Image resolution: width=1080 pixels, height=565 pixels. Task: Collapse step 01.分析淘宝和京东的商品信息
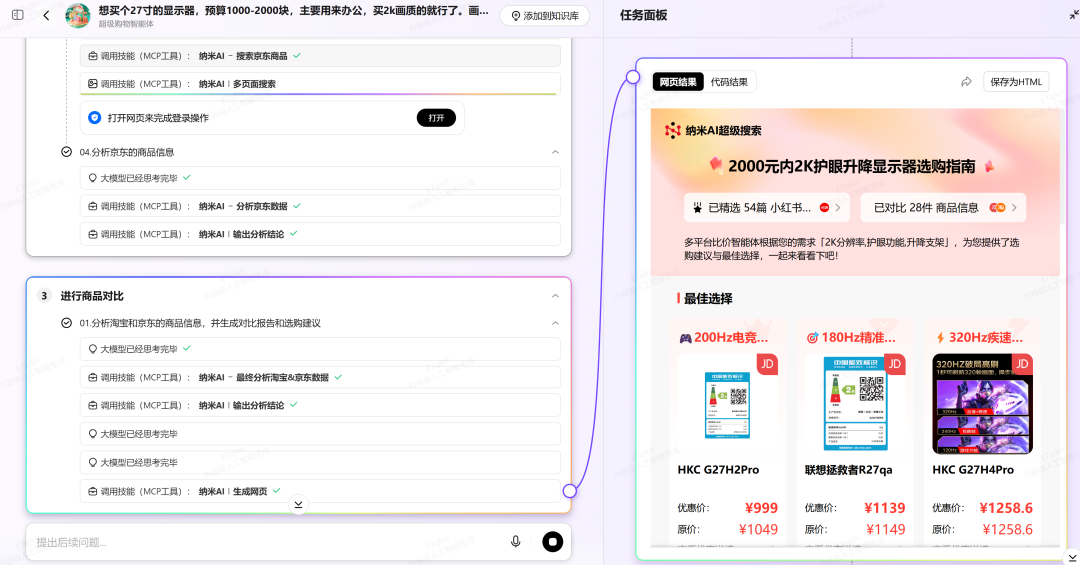[x=555, y=323]
